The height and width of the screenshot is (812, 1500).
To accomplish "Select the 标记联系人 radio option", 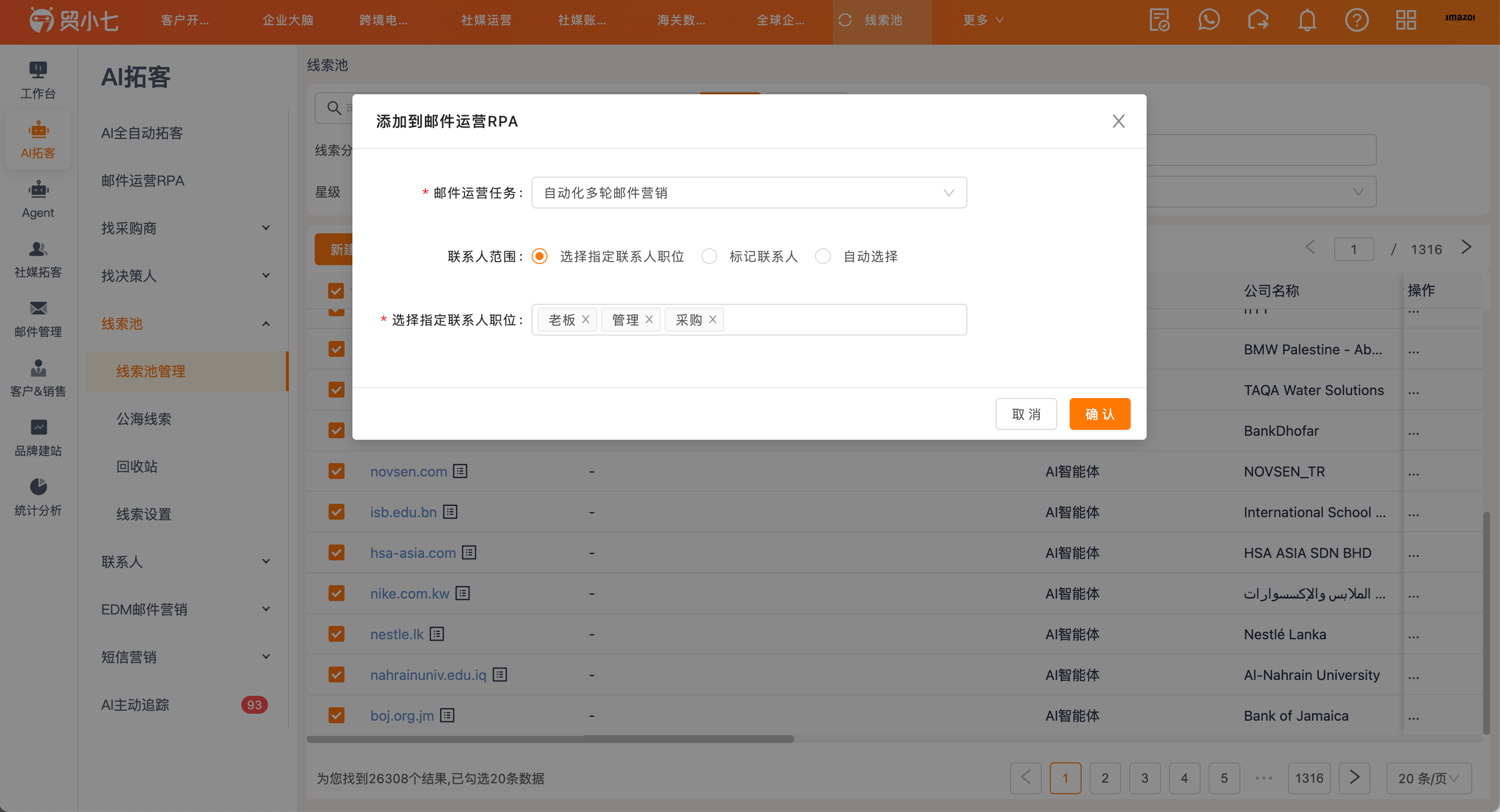I will click(709, 256).
